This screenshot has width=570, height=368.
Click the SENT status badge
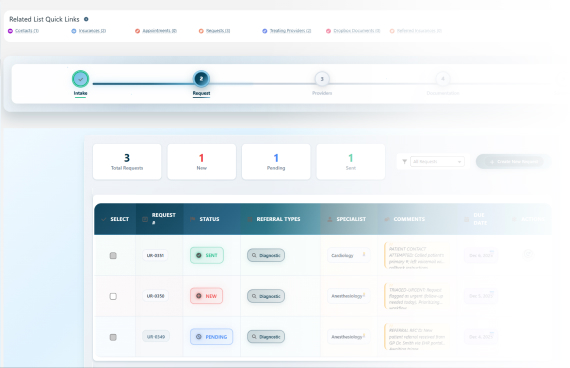point(207,255)
